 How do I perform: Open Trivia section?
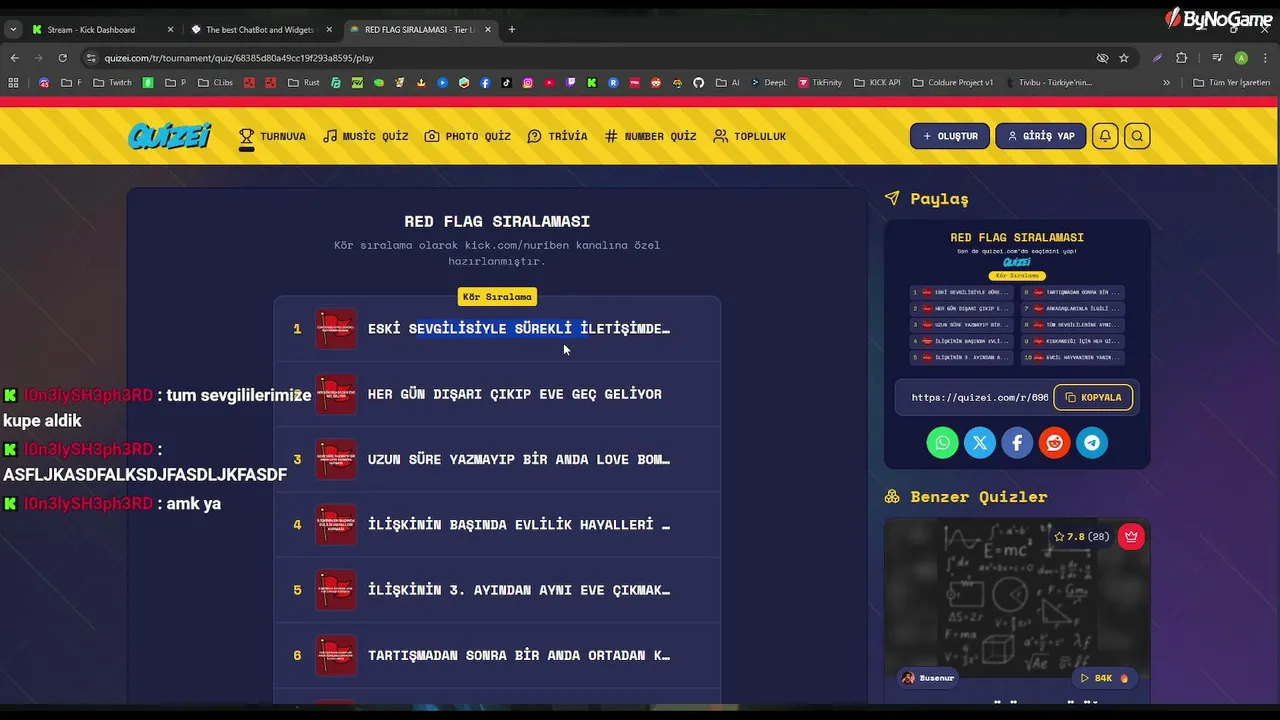(x=557, y=136)
